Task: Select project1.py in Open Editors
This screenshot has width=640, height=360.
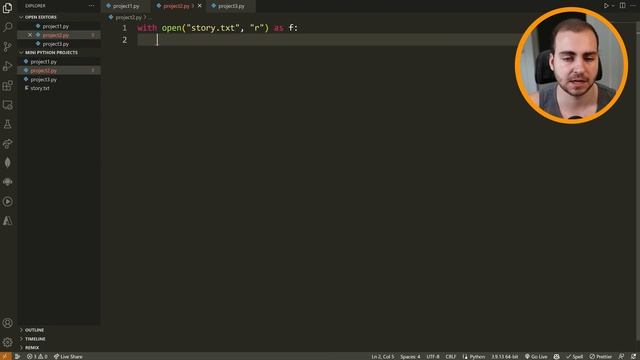Action: tap(56, 26)
